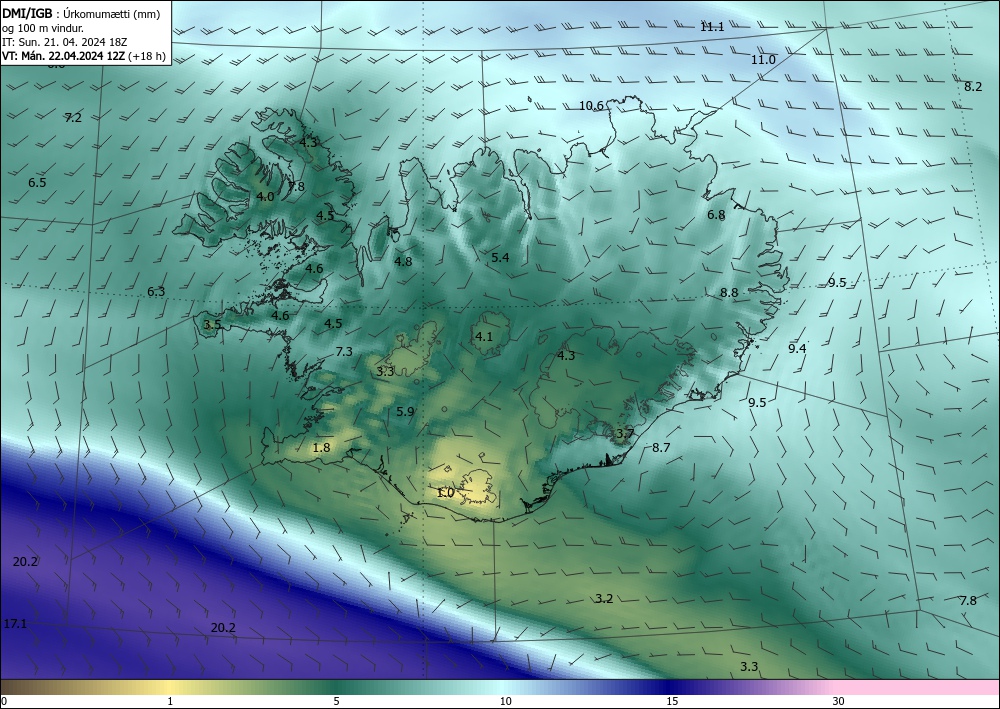Click the 'VT: Mán. 22.04.2024 12Z' valid time
Viewport: 1000px width, 709px height.
64,56
